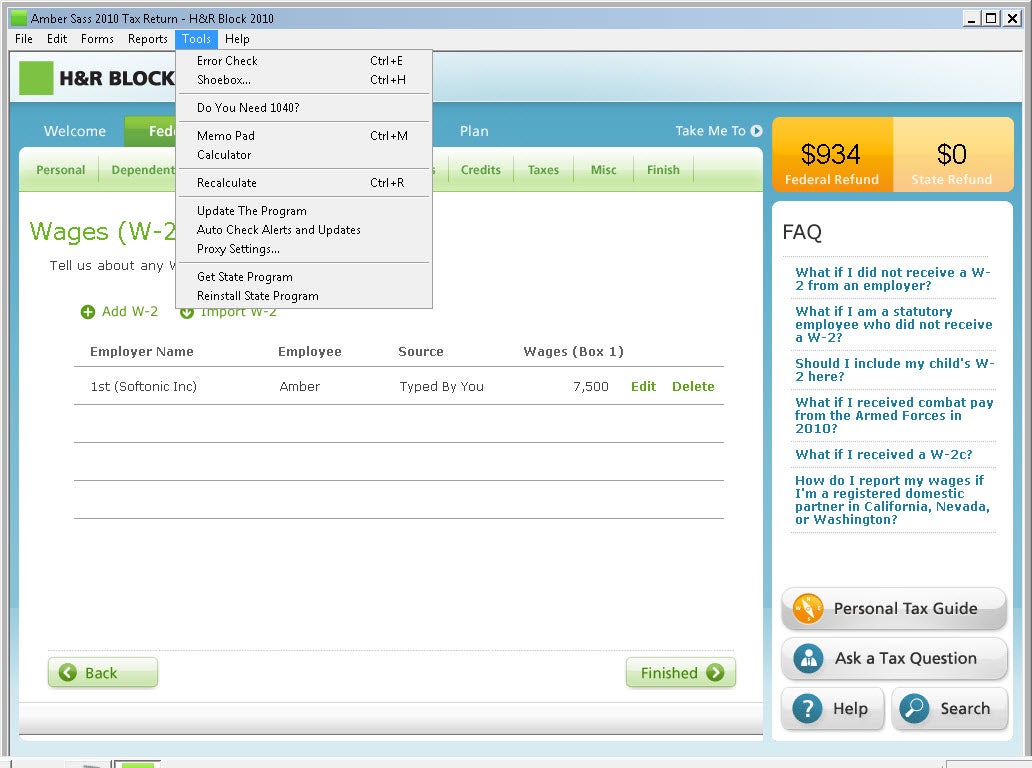1032x768 pixels.
Task: Click the Take Me To arrow icon
Action: [756, 131]
